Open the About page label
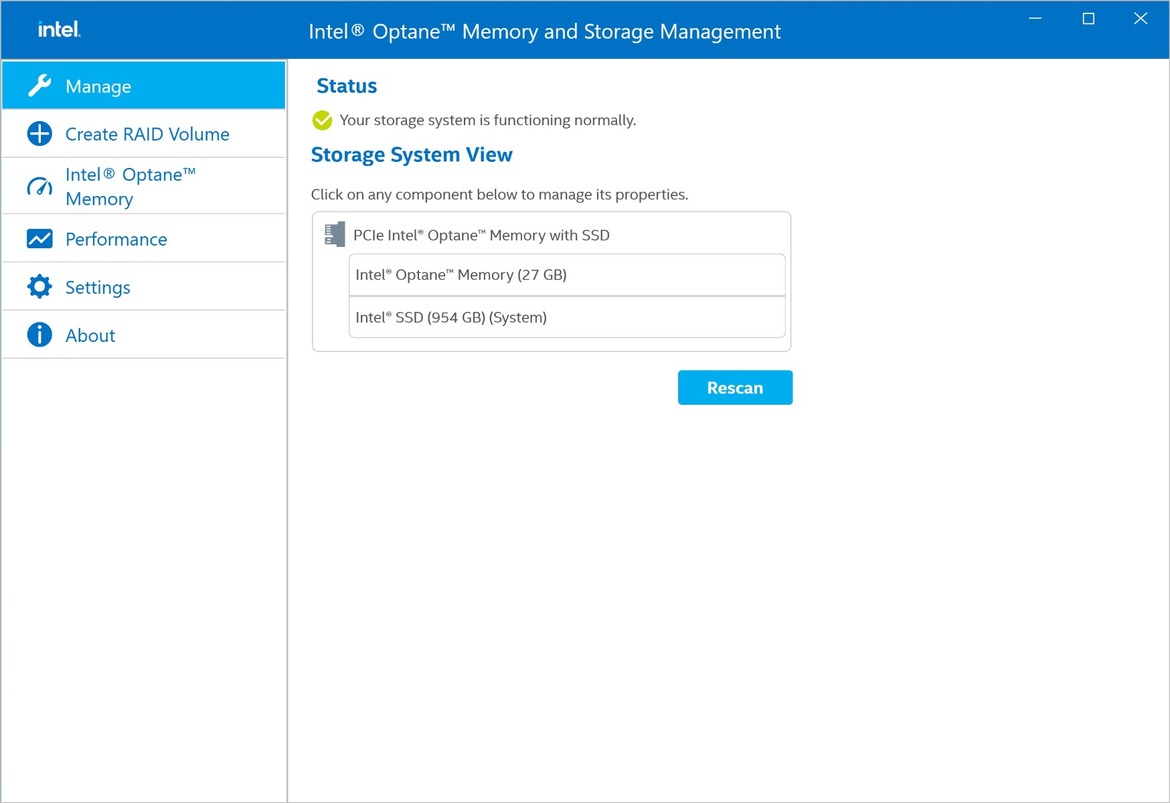 coord(90,336)
